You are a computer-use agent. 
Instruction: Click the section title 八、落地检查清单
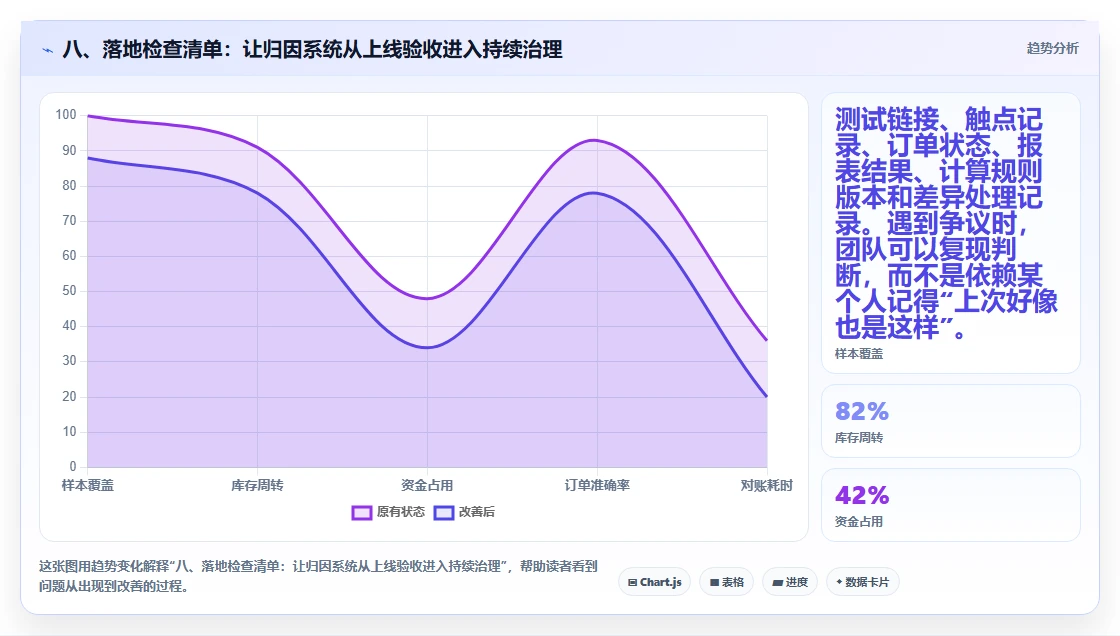point(312,50)
